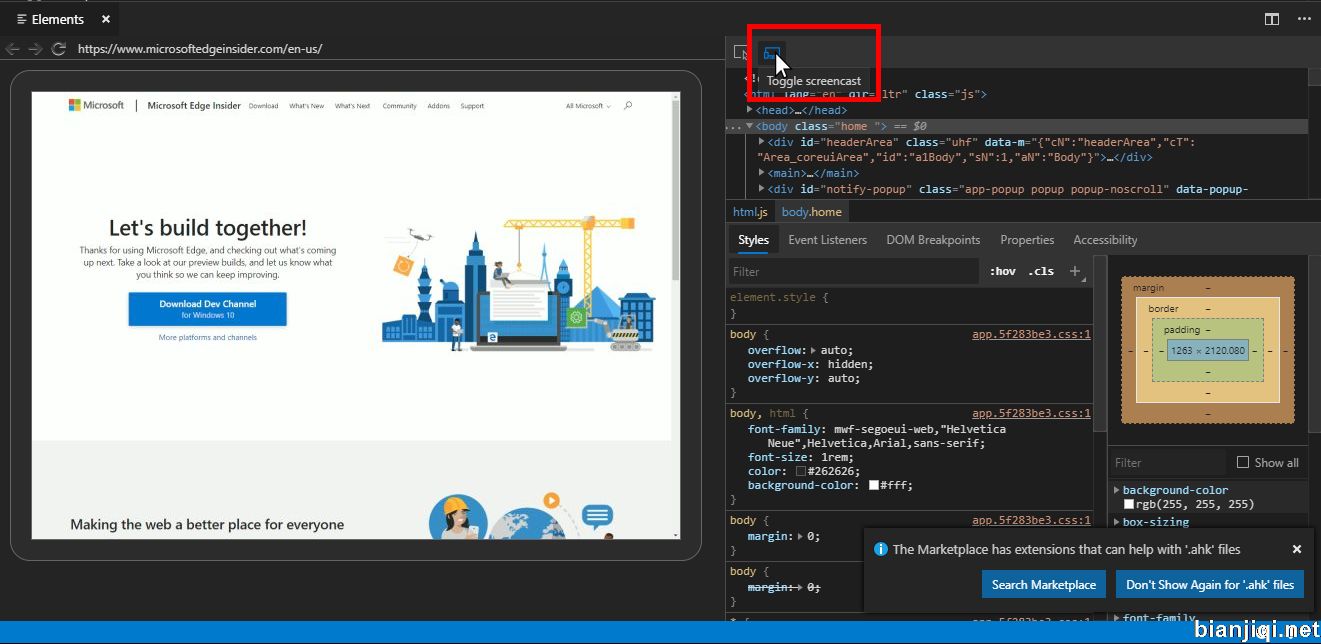
Task: Click the Search Marketplace button
Action: (x=1044, y=585)
